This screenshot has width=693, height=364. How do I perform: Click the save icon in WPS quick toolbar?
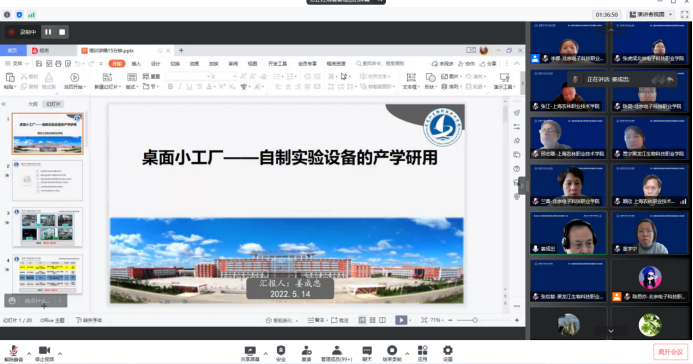pos(39,64)
